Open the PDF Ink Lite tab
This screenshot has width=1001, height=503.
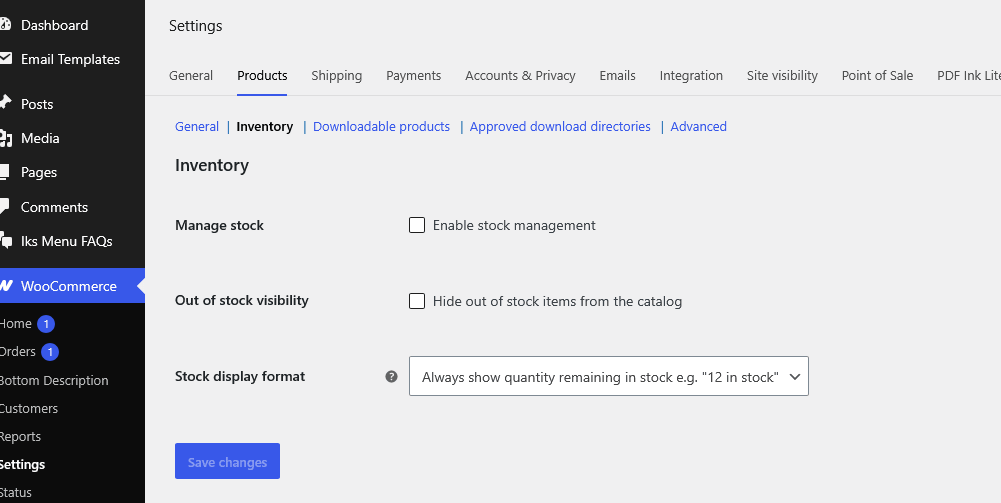(x=968, y=75)
